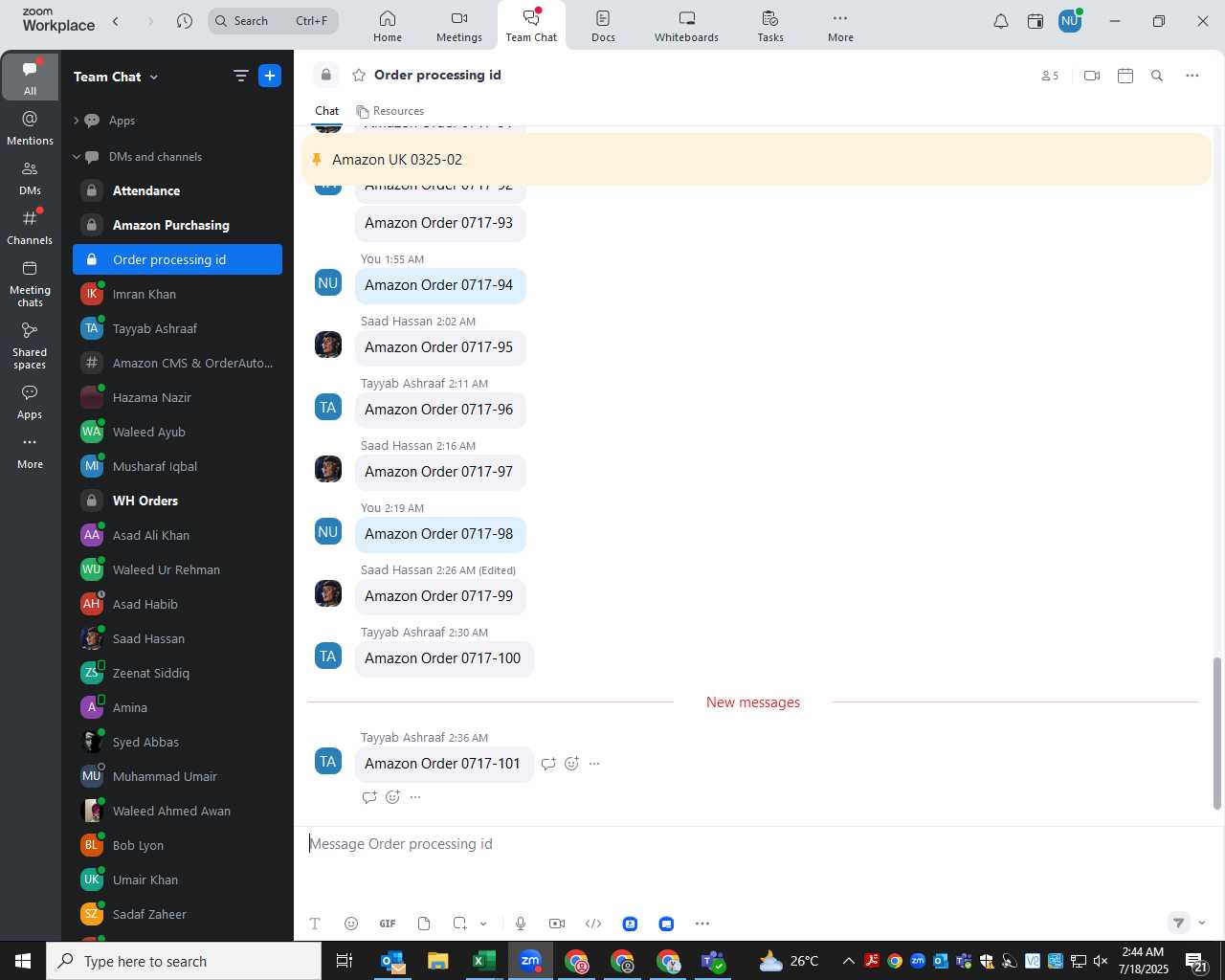
Task: Open chat with Tayyab Ashraaf
Action: click(x=177, y=328)
